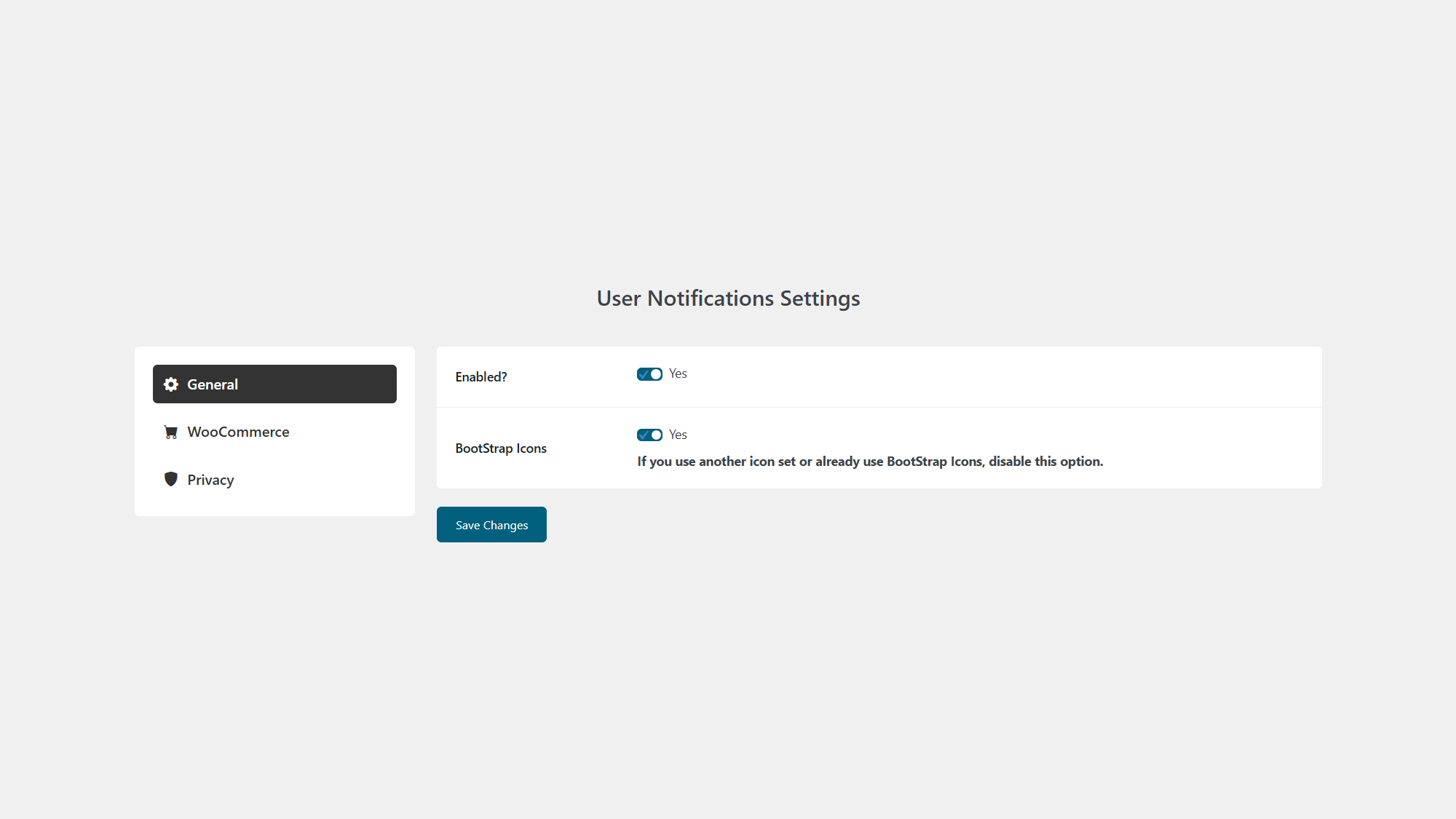Click the Enabled? field label
Viewport: 1456px width, 819px height.
point(481,377)
